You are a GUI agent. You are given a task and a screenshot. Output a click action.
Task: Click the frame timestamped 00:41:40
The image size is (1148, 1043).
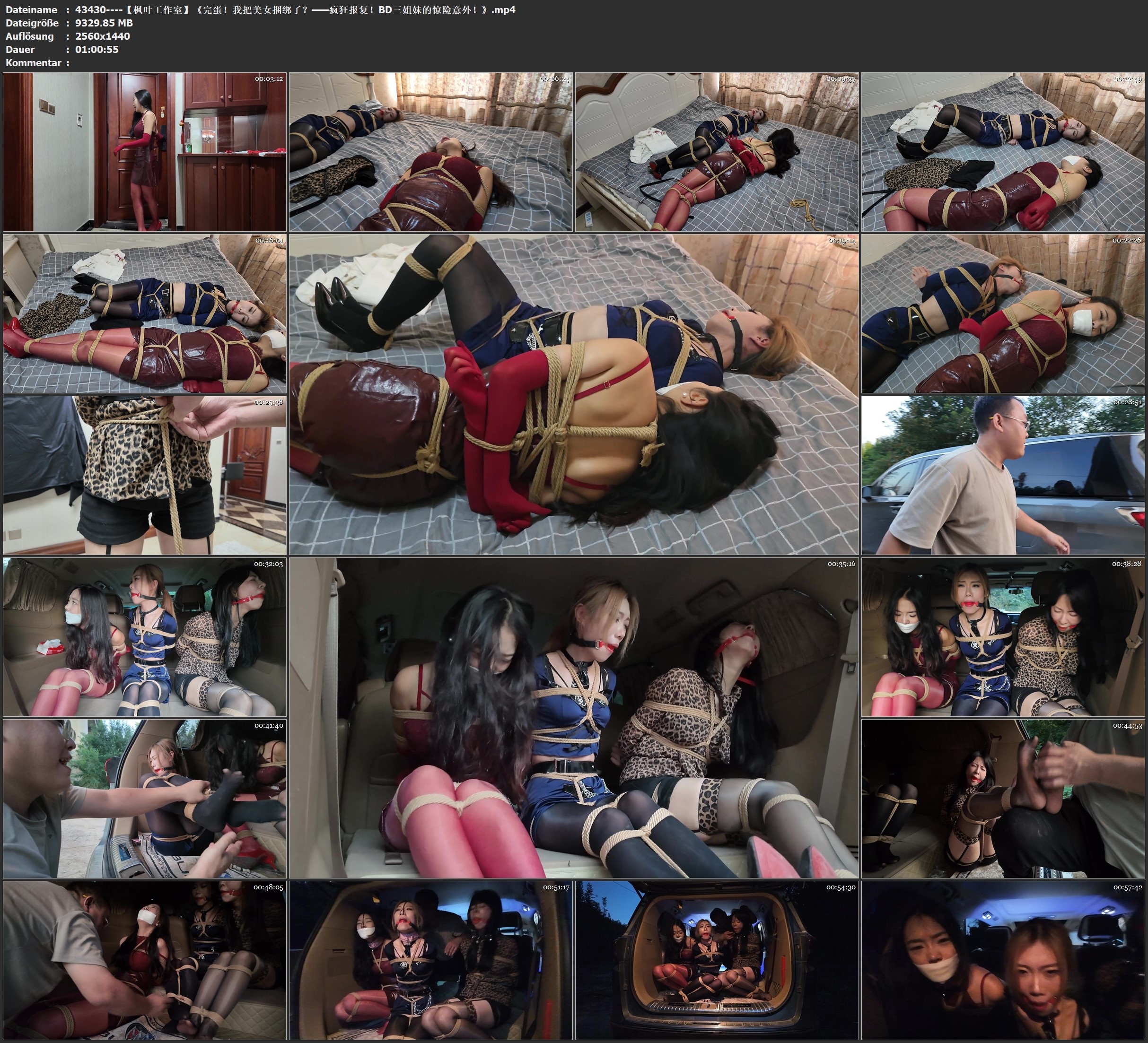[x=145, y=799]
